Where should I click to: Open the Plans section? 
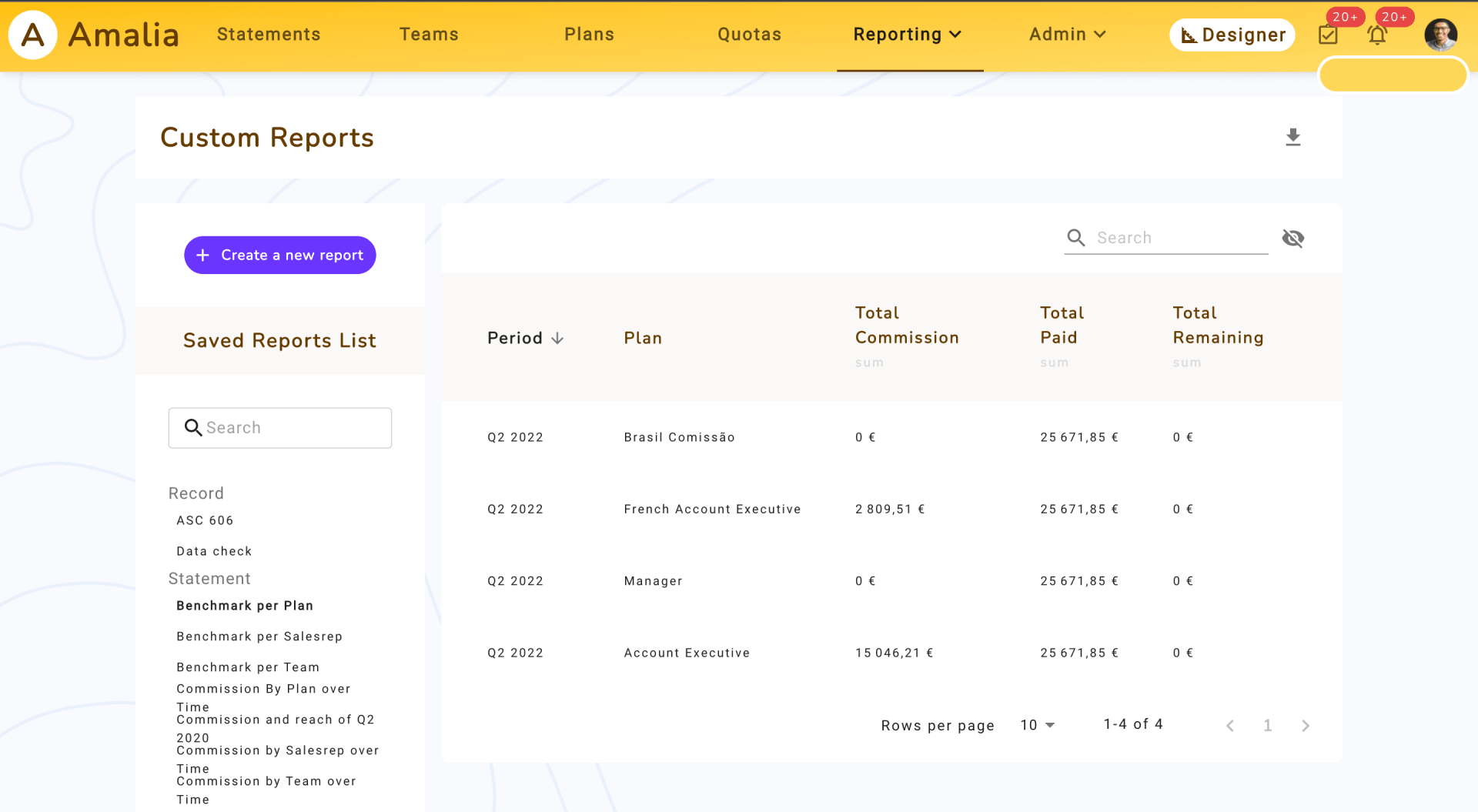589,35
